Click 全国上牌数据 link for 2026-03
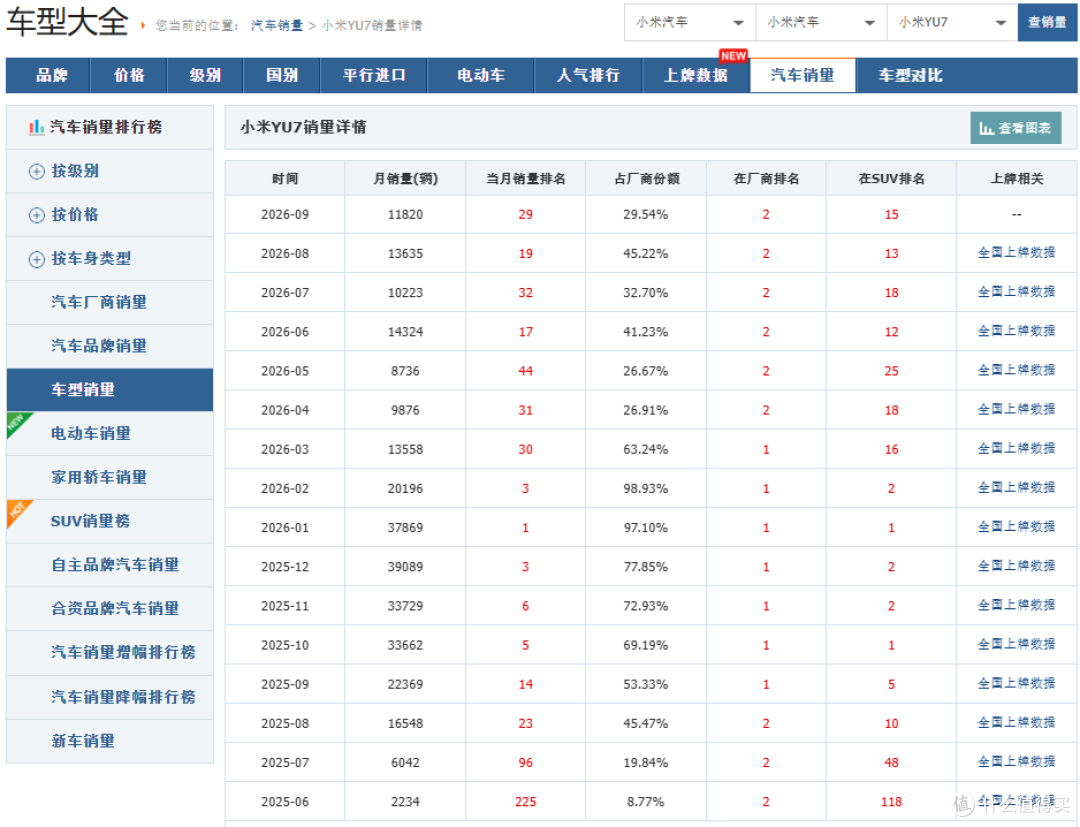This screenshot has height=827, width=1080. (1017, 449)
